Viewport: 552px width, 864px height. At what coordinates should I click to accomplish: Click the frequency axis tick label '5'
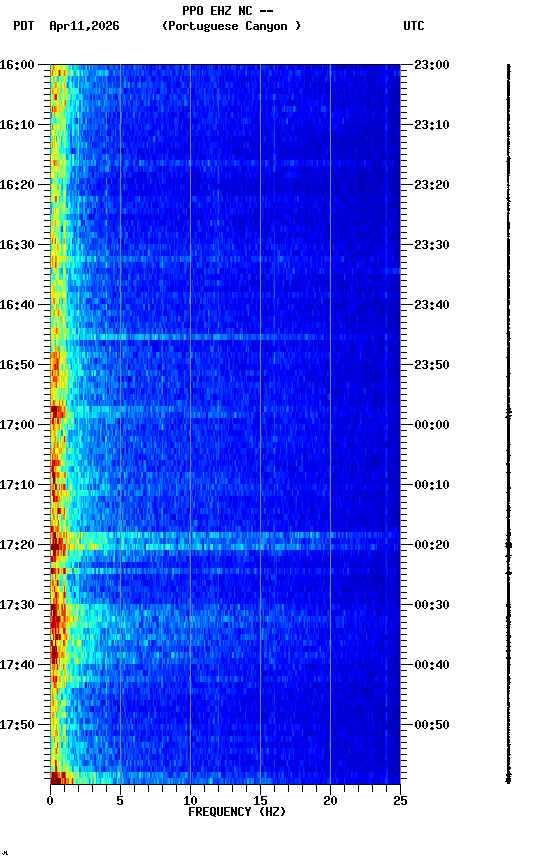coord(120,801)
